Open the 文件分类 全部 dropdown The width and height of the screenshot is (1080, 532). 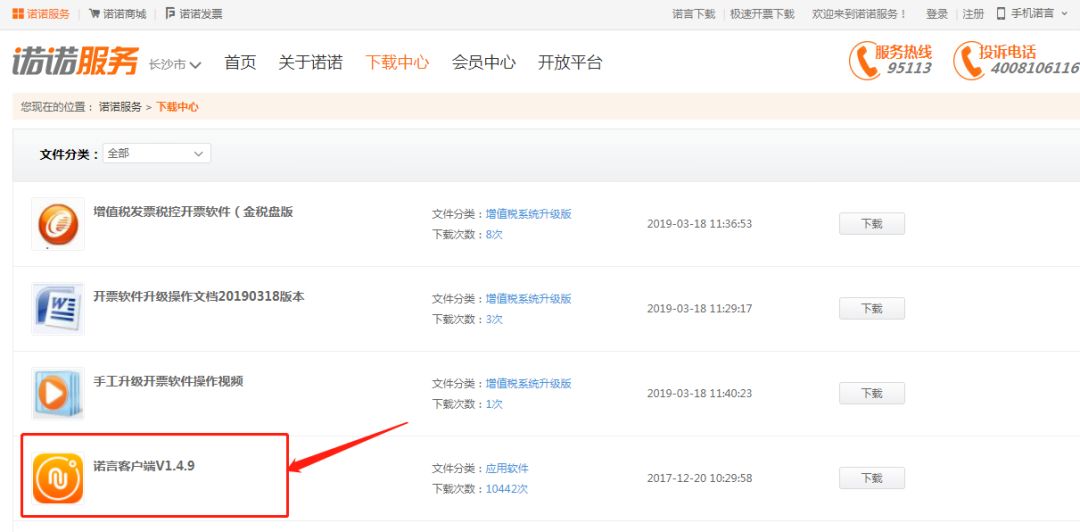pos(156,154)
